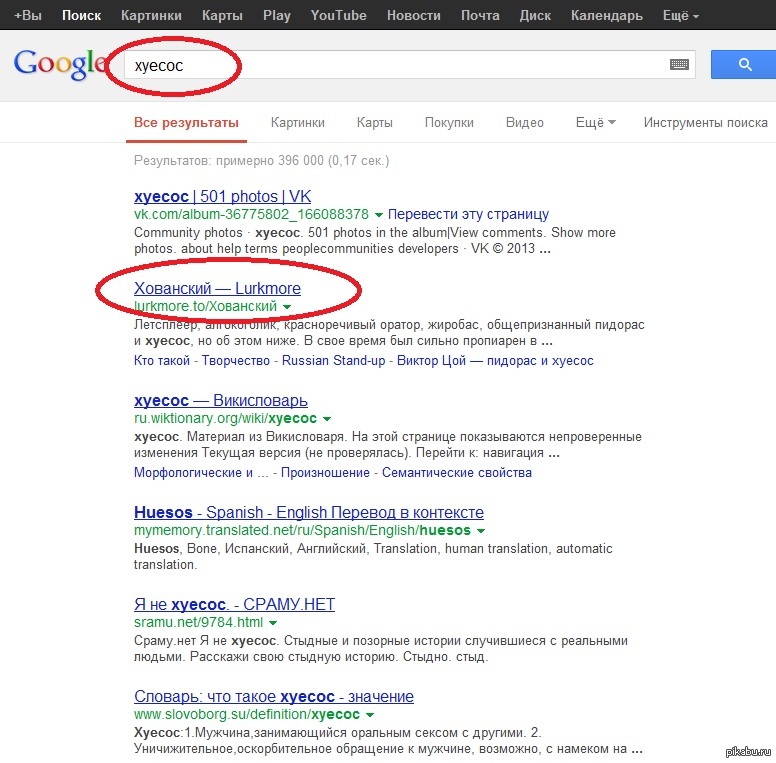776x763 pixels.
Task: Switch to the Покупки results tab
Action: pyautogui.click(x=449, y=123)
